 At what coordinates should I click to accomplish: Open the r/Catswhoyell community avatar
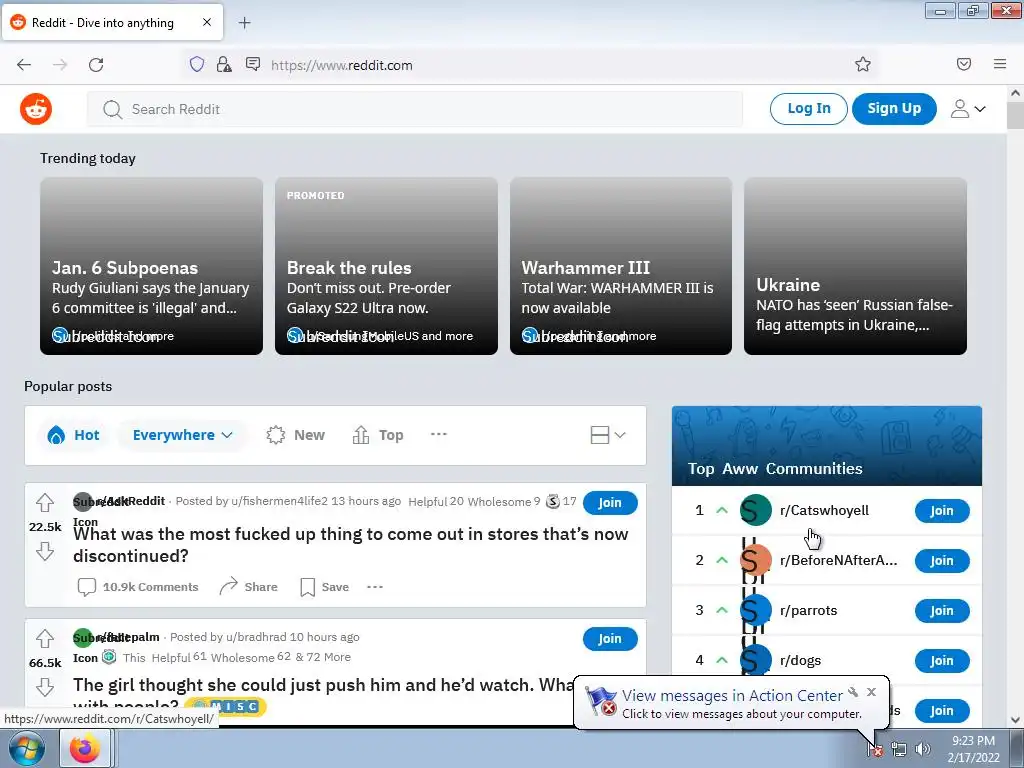pyautogui.click(x=756, y=511)
